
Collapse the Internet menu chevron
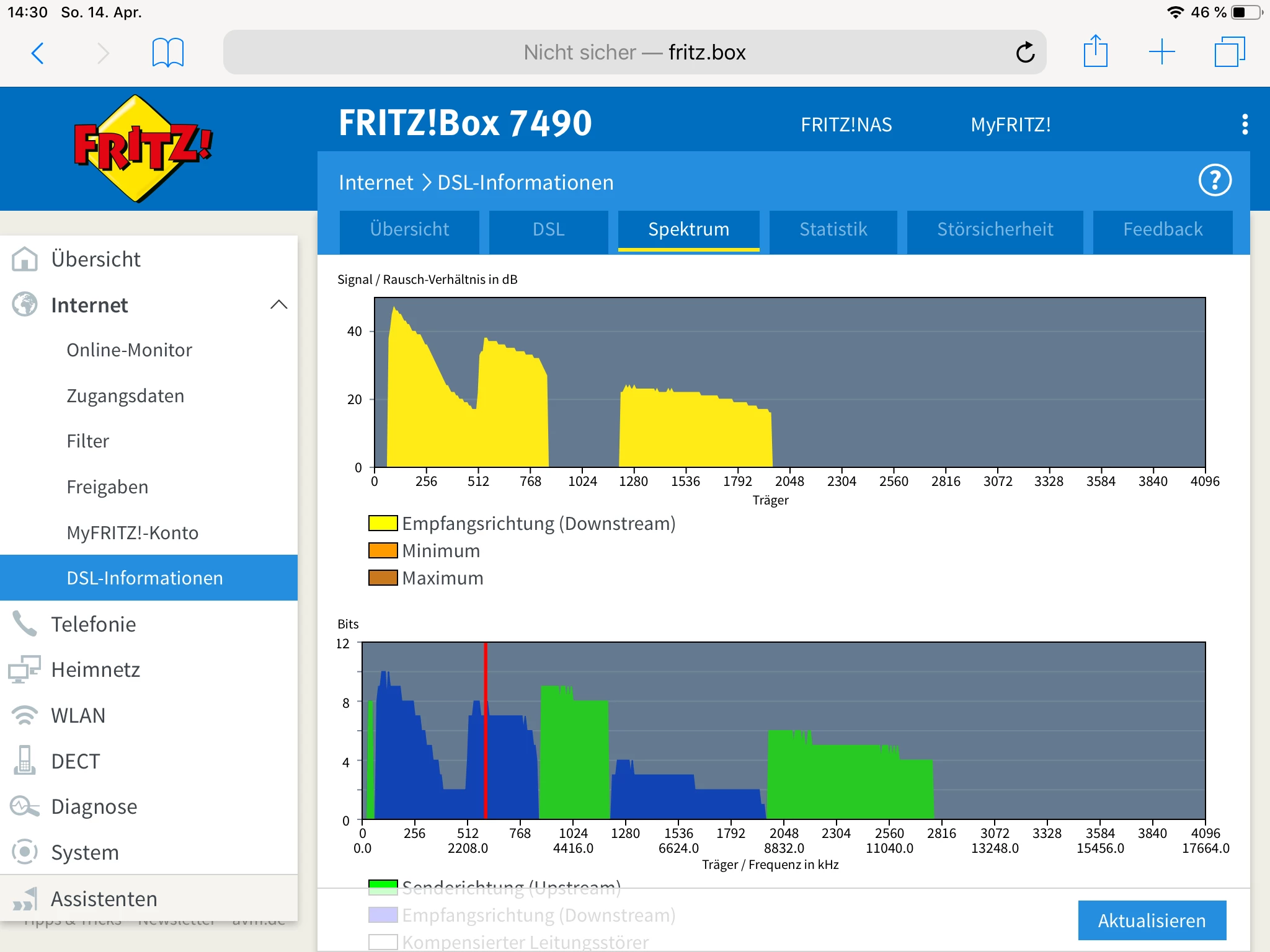click(x=278, y=304)
